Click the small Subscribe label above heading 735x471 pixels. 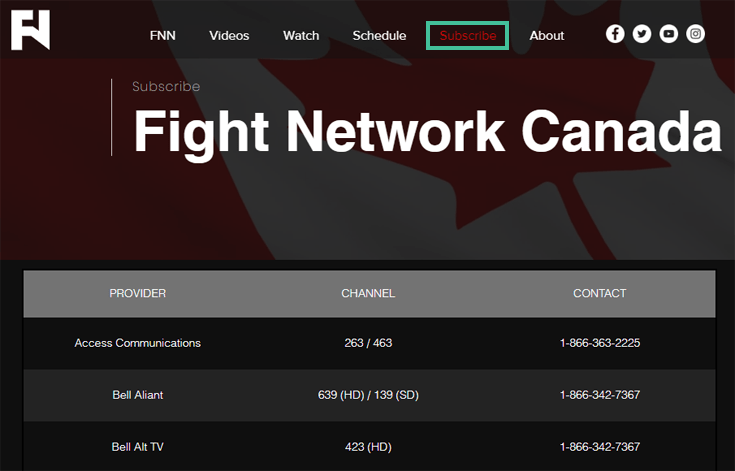166,87
